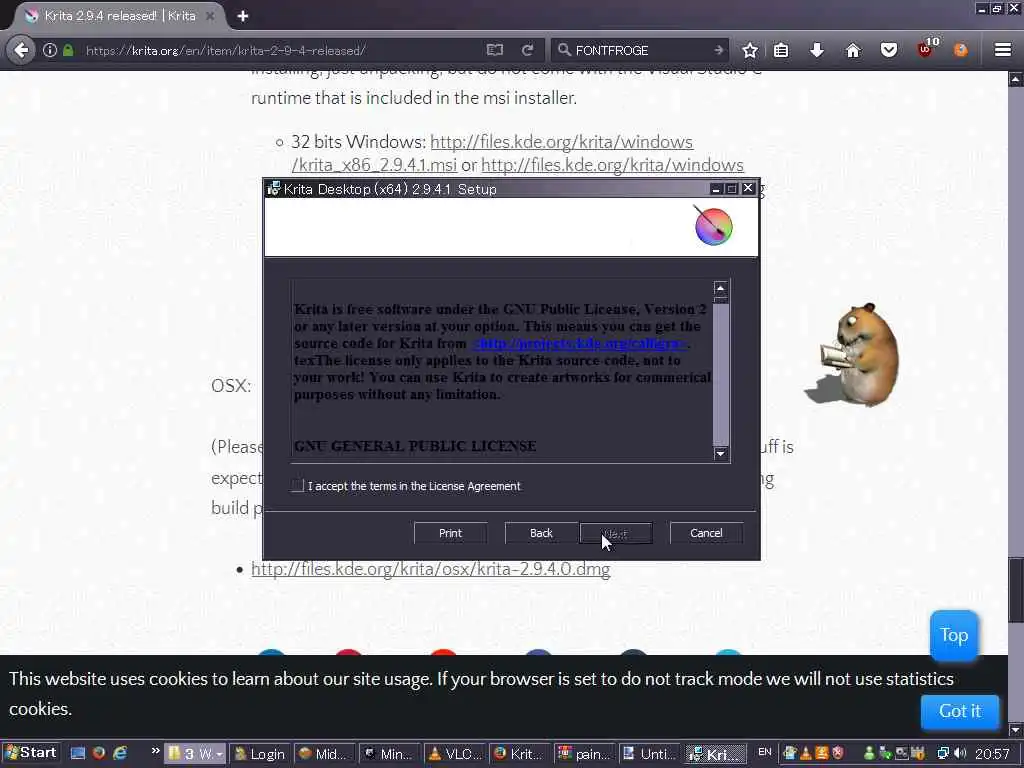Reload the page with the refresh icon
This screenshot has width=1024, height=768.
tap(528, 50)
